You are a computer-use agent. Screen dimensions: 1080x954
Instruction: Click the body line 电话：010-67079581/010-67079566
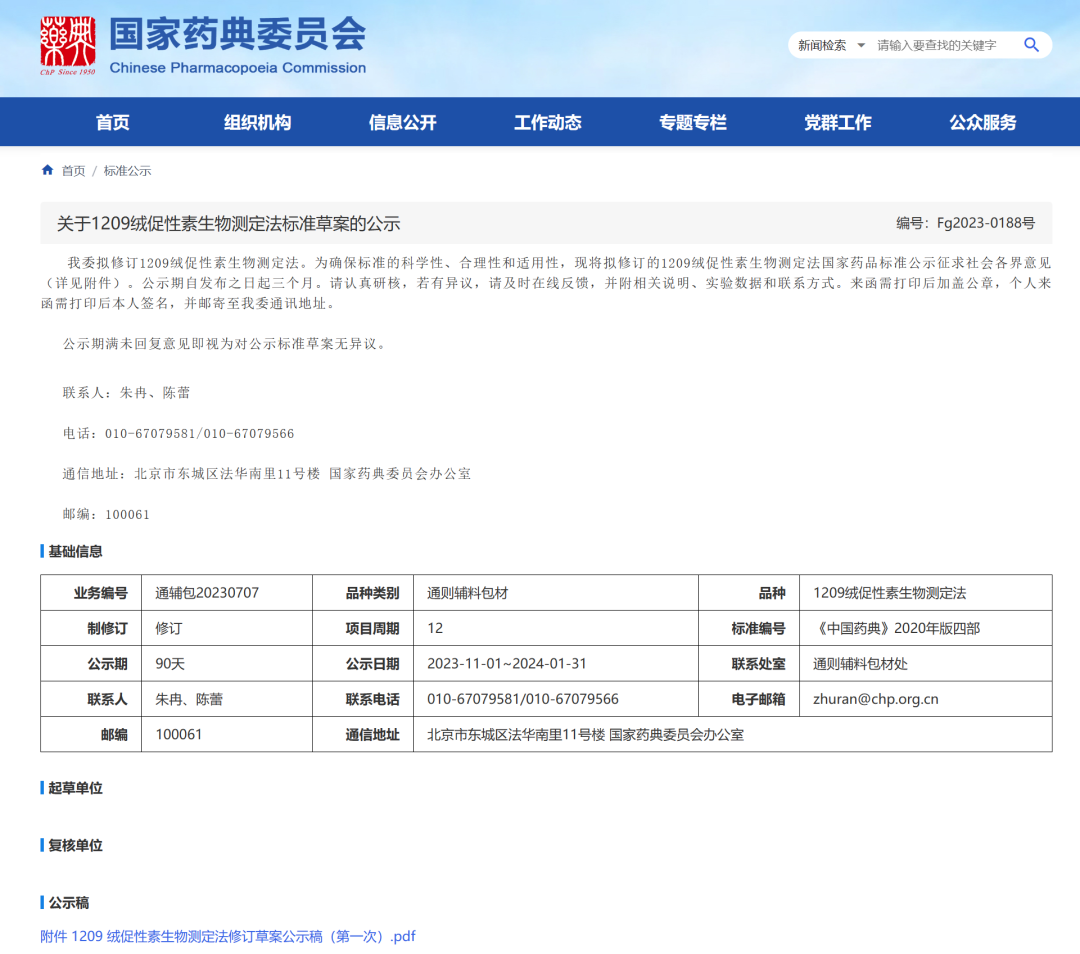[178, 433]
